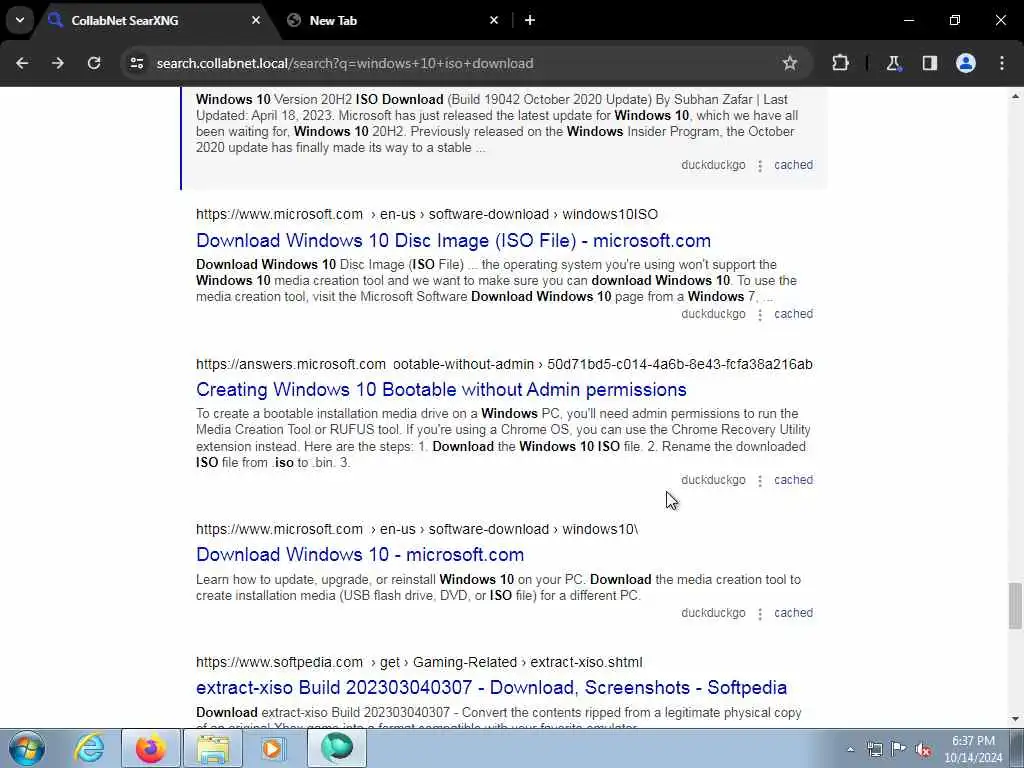
Task: Click the answers.microsoft.com URL text
Action: tap(504, 364)
